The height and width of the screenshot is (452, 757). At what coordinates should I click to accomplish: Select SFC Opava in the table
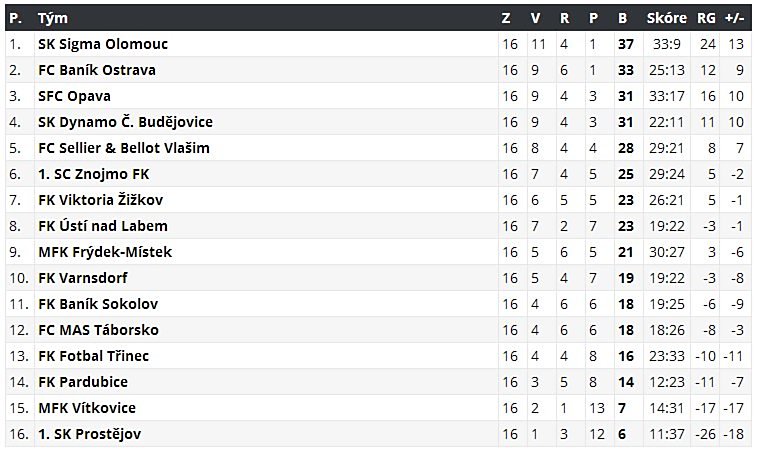(74, 96)
